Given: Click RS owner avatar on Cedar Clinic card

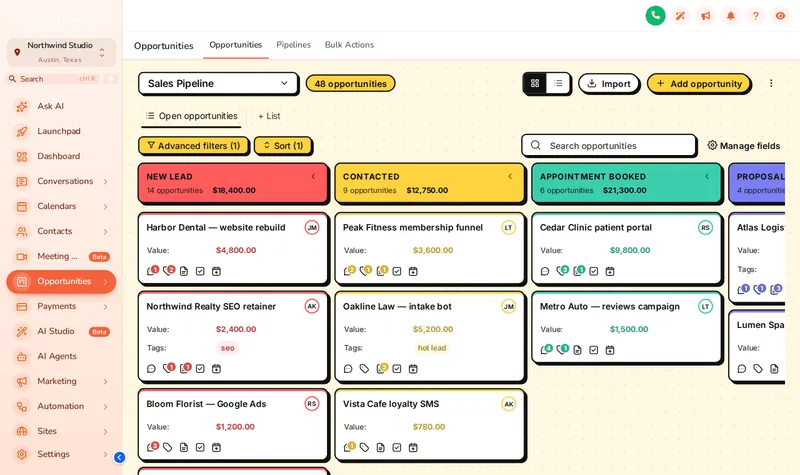Looking at the screenshot, I should click(x=705, y=228).
